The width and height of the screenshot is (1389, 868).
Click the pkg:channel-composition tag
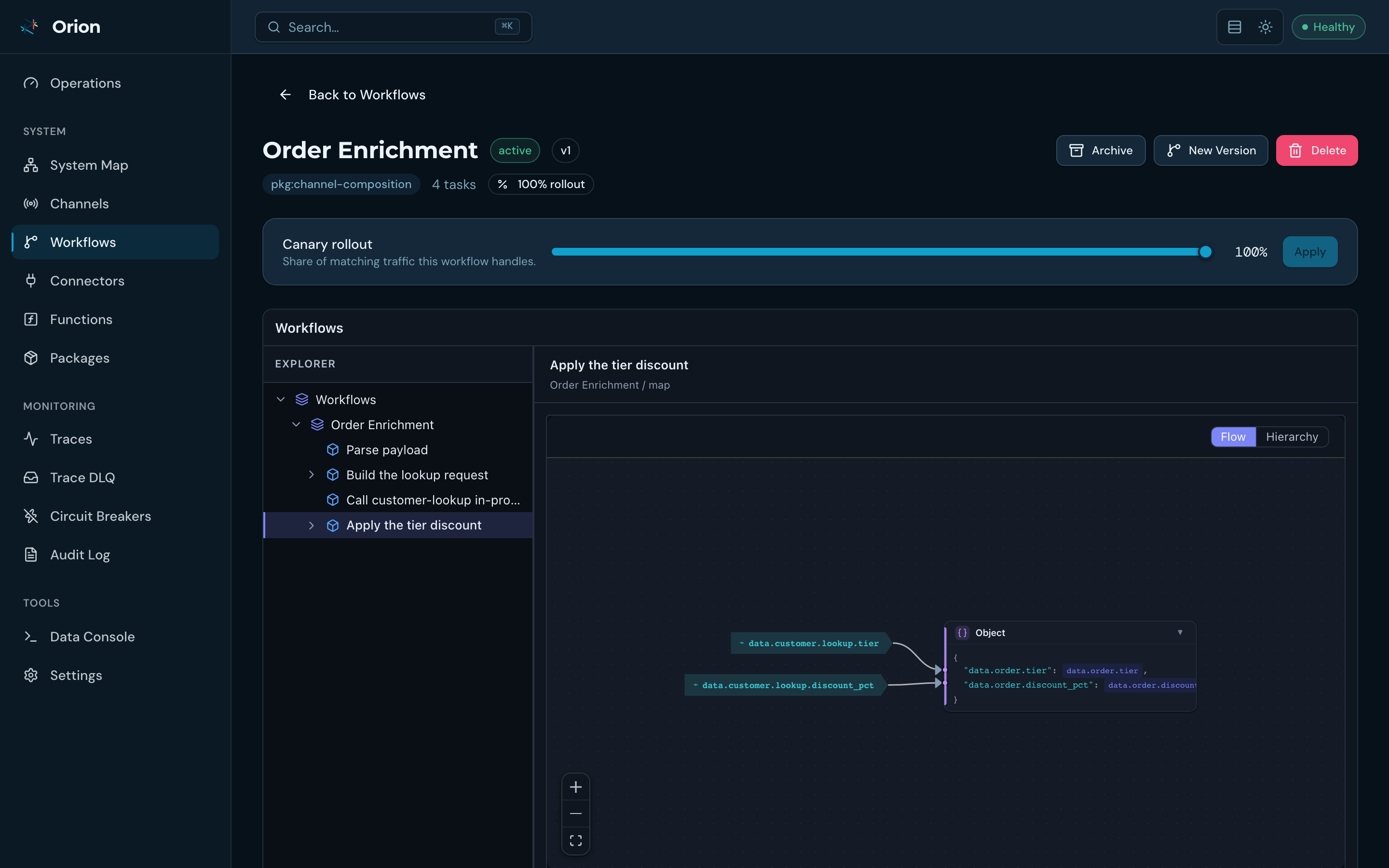(x=341, y=184)
